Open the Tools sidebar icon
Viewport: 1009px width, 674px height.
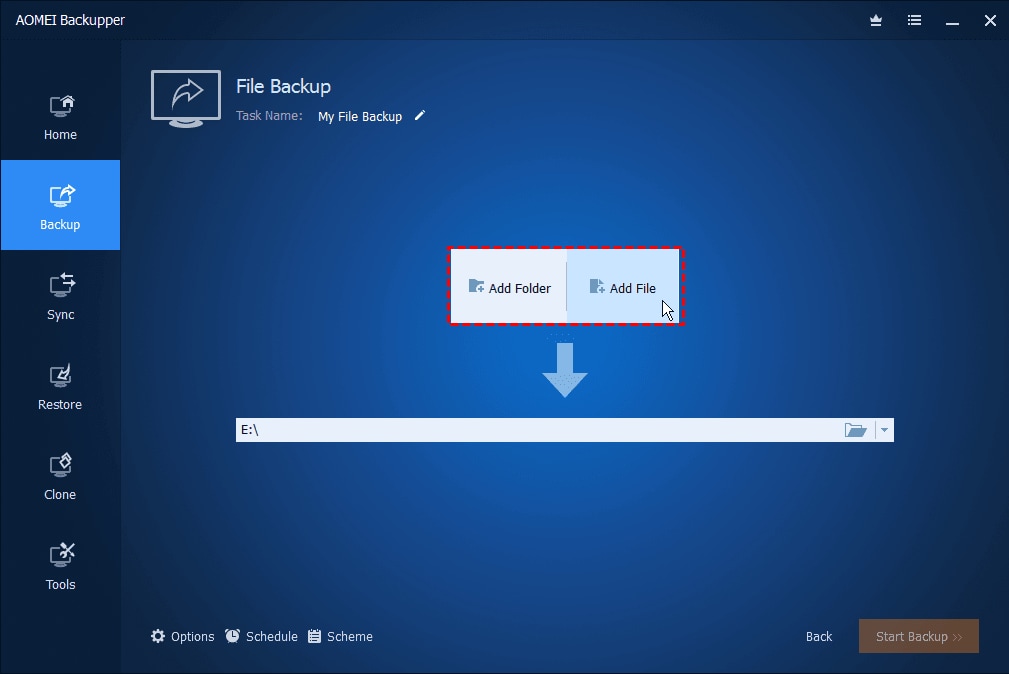coord(62,555)
